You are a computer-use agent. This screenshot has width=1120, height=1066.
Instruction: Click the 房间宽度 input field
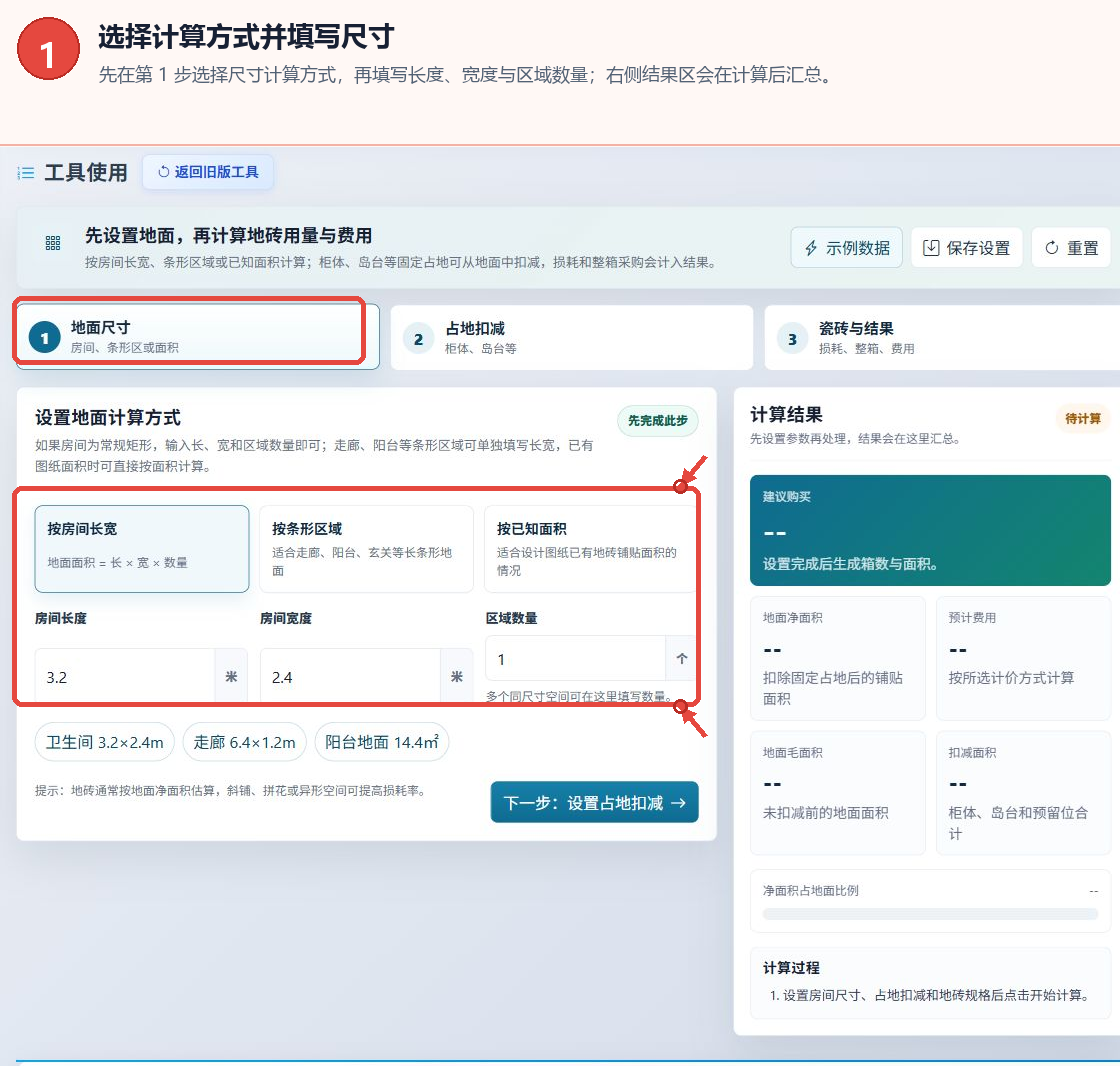coord(350,677)
